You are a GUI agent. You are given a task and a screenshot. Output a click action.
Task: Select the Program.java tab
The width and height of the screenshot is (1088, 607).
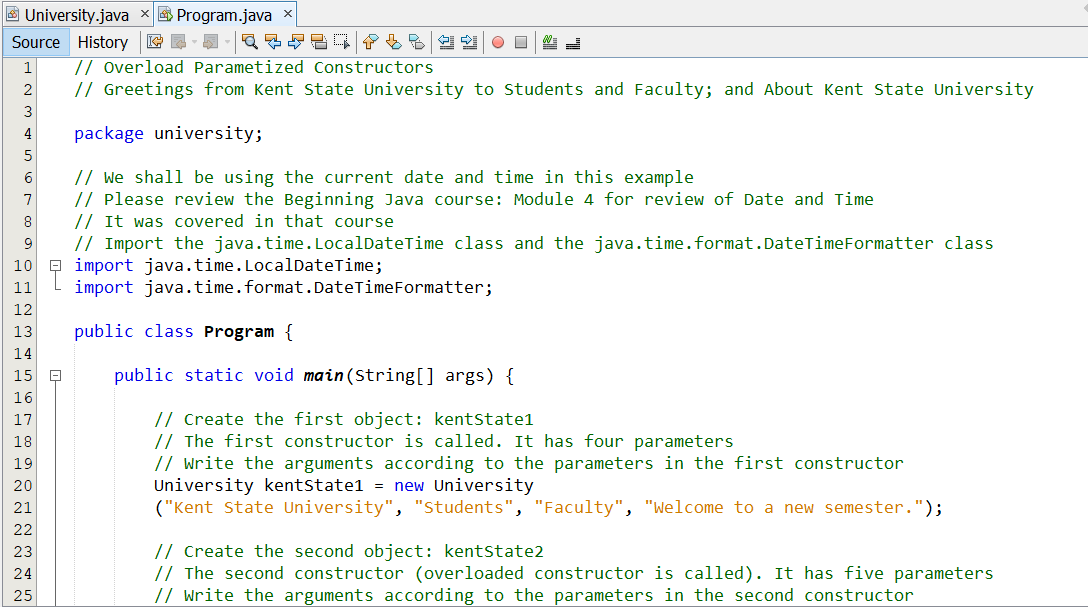(x=224, y=15)
